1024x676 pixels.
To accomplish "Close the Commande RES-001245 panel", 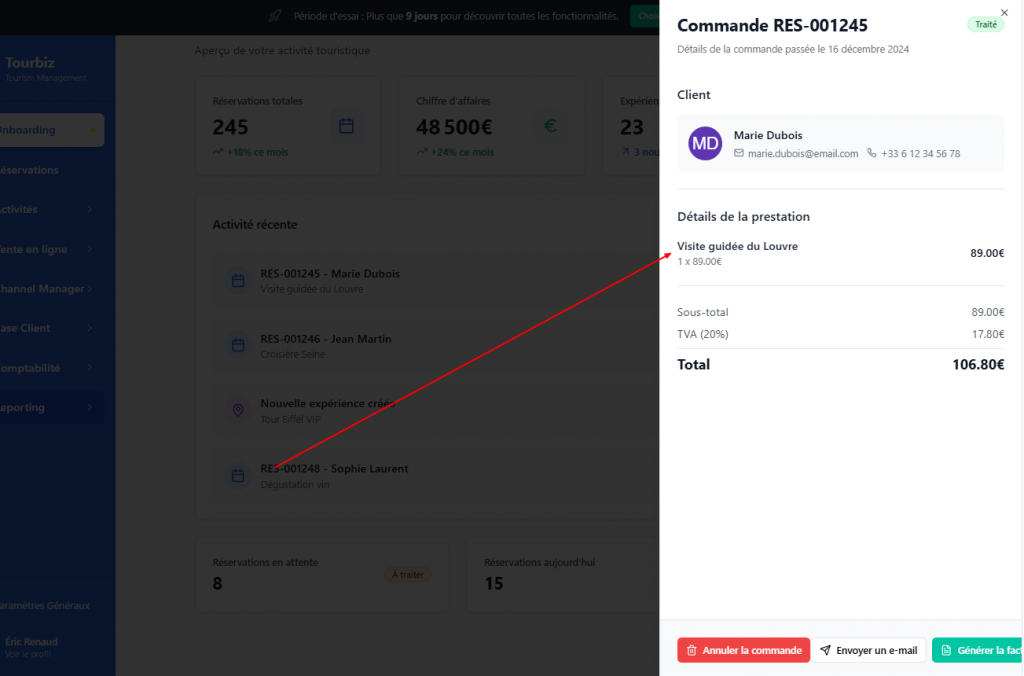I will 1004,13.
